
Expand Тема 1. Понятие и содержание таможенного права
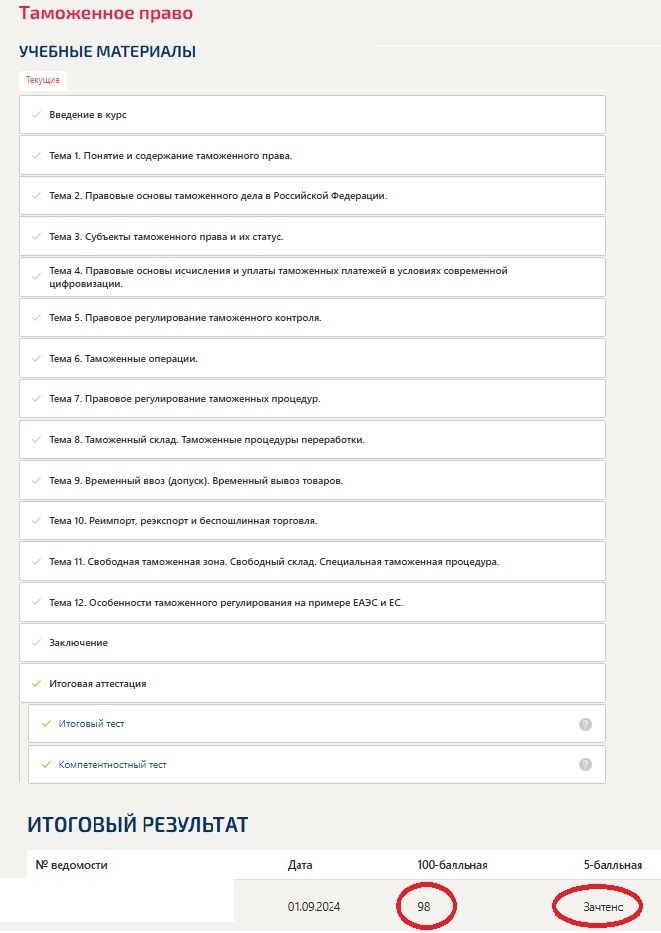(x=312, y=155)
